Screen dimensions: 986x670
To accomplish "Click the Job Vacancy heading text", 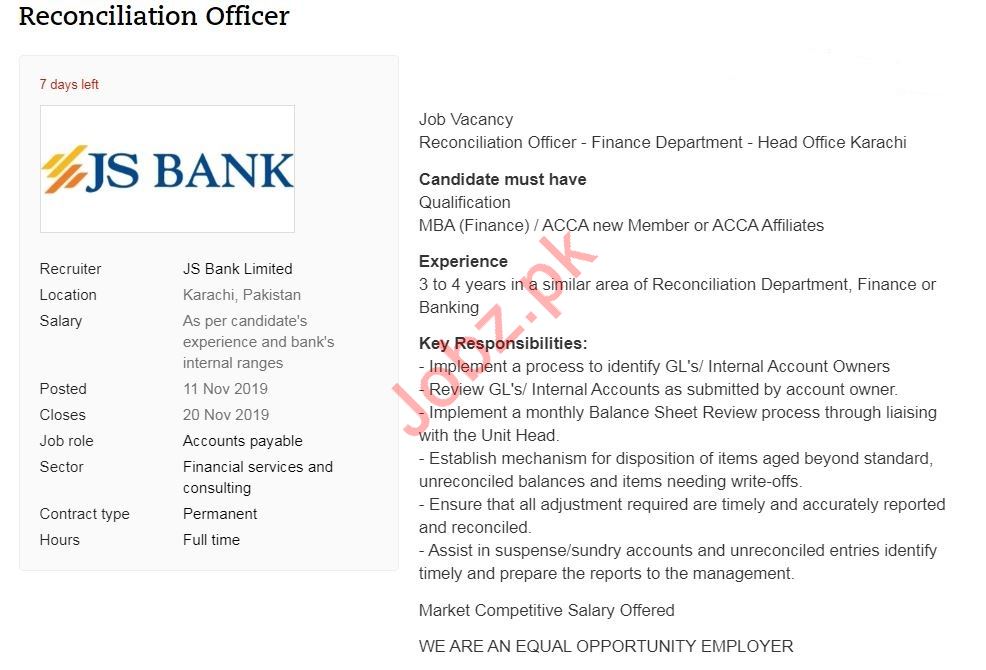I will pyautogui.click(x=465, y=120).
